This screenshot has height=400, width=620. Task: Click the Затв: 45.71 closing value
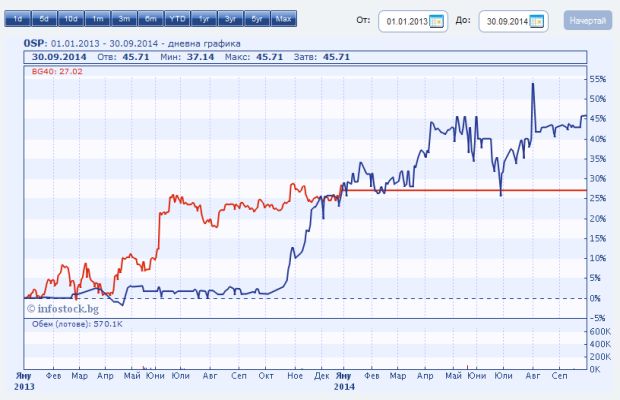(322, 57)
